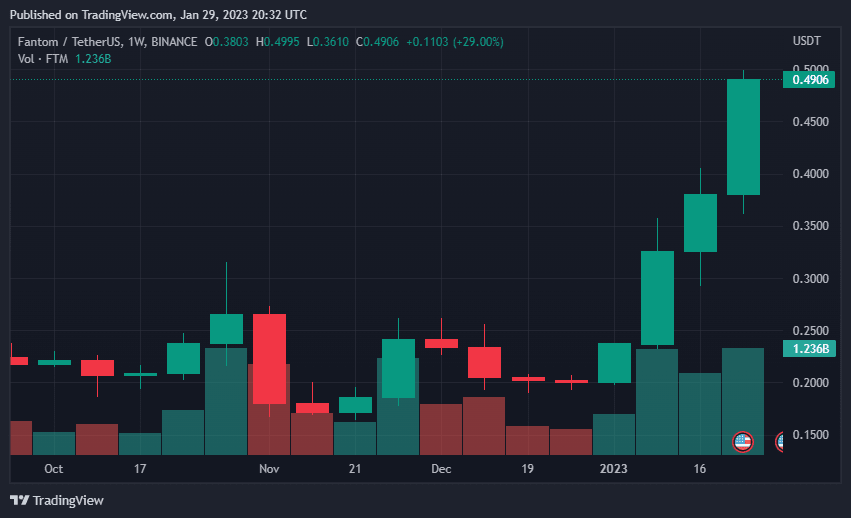Click the change value +0.1103 (+29.00%)
This screenshot has width=851, height=518.
click(x=455, y=42)
